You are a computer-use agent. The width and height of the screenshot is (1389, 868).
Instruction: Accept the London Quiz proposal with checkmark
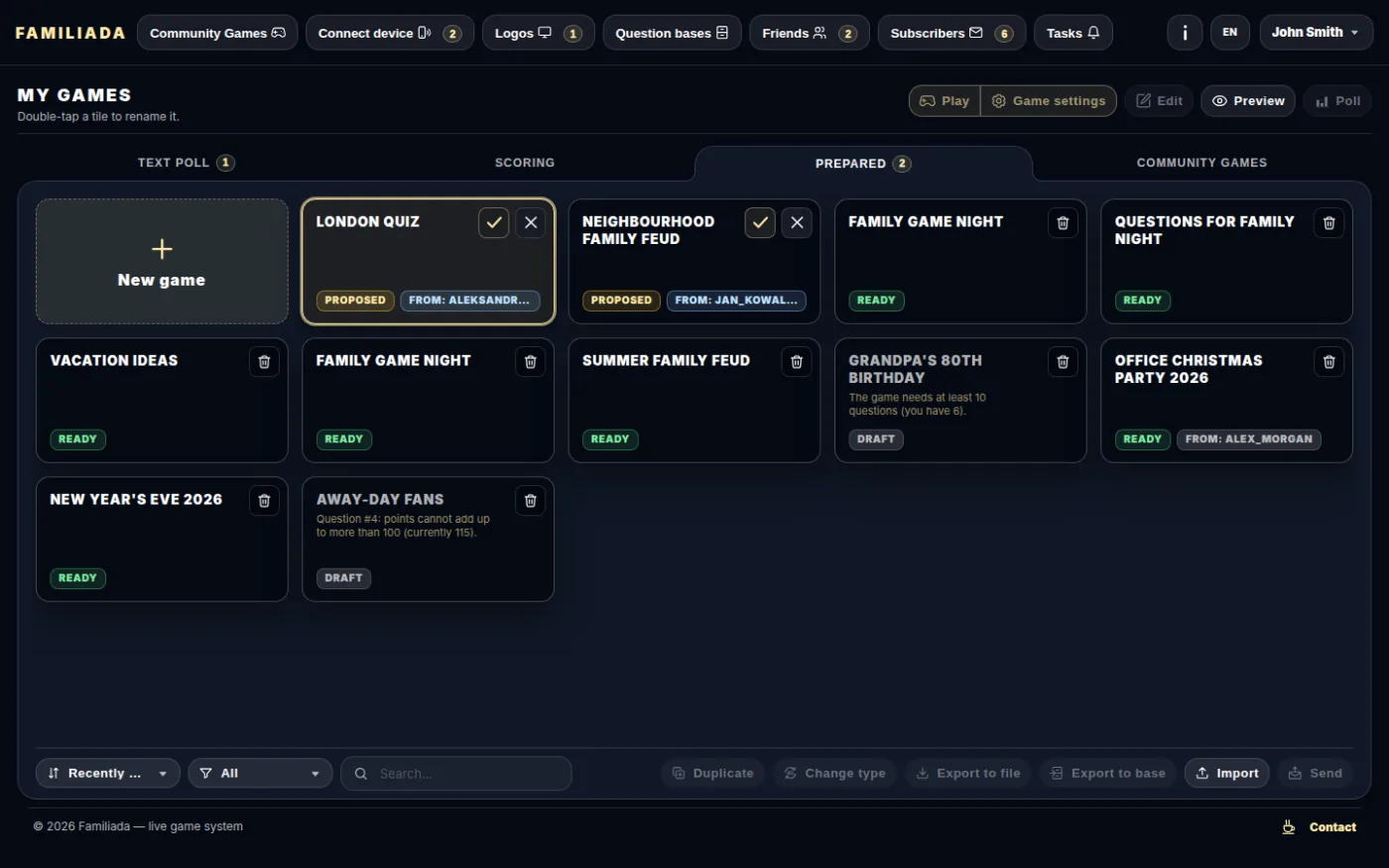pyautogui.click(x=494, y=223)
